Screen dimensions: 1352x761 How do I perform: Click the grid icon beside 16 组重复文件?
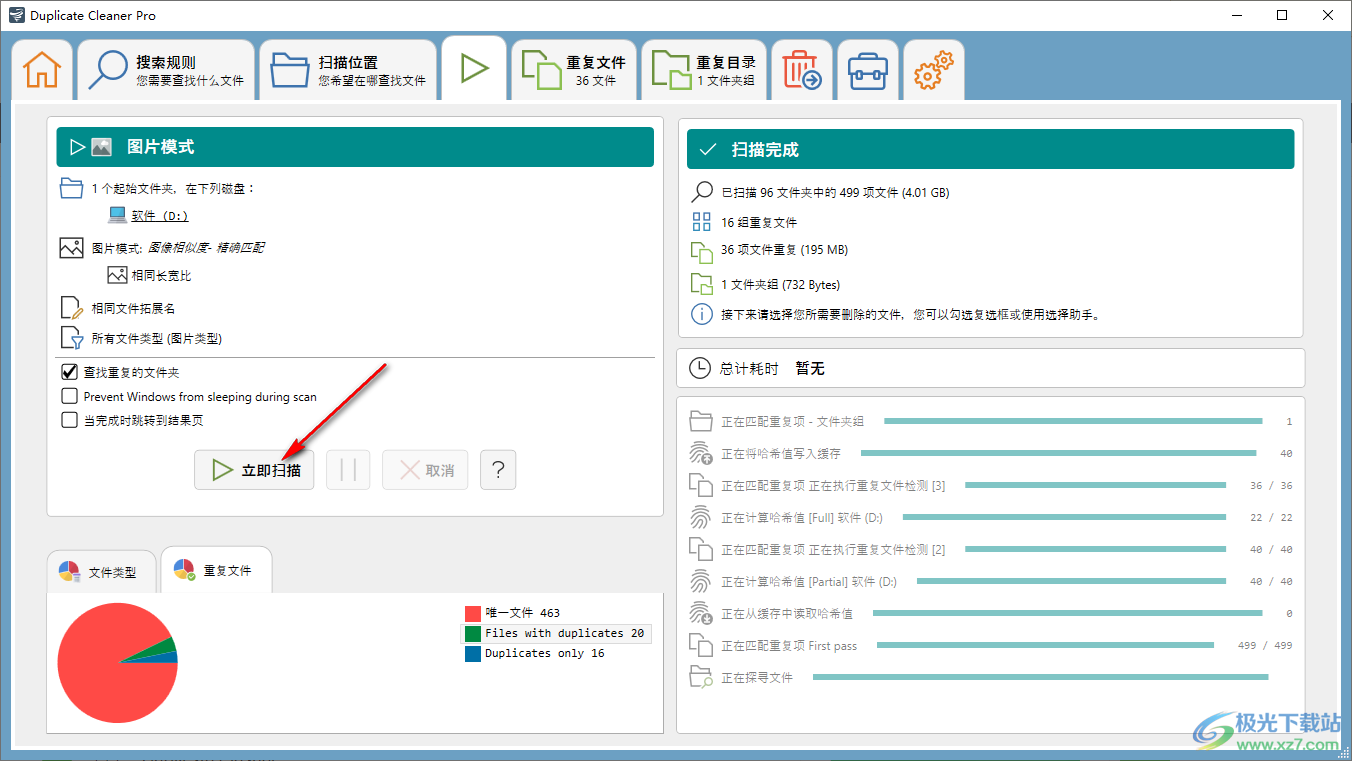pos(702,222)
